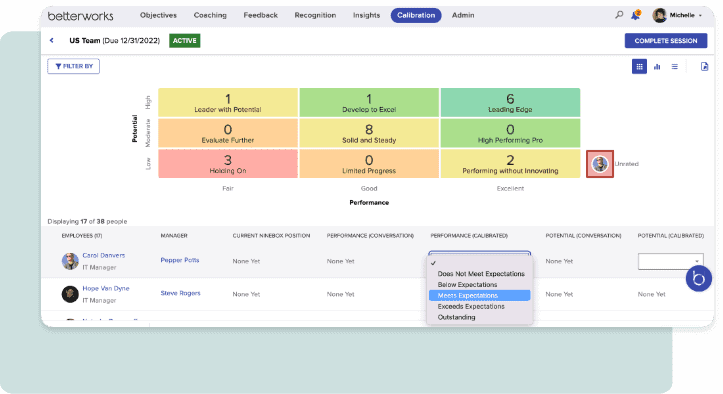The image size is (723, 394).
Task: Open the Admin tab
Action: pos(463,15)
